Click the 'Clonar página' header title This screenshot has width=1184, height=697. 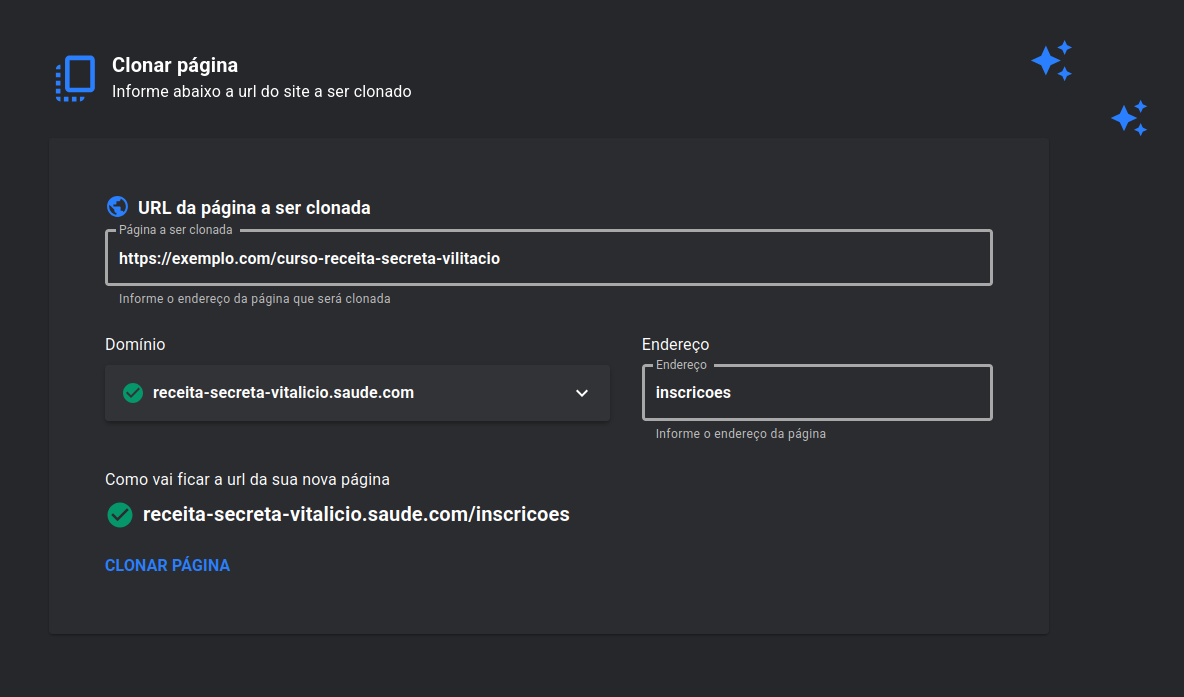pos(175,66)
